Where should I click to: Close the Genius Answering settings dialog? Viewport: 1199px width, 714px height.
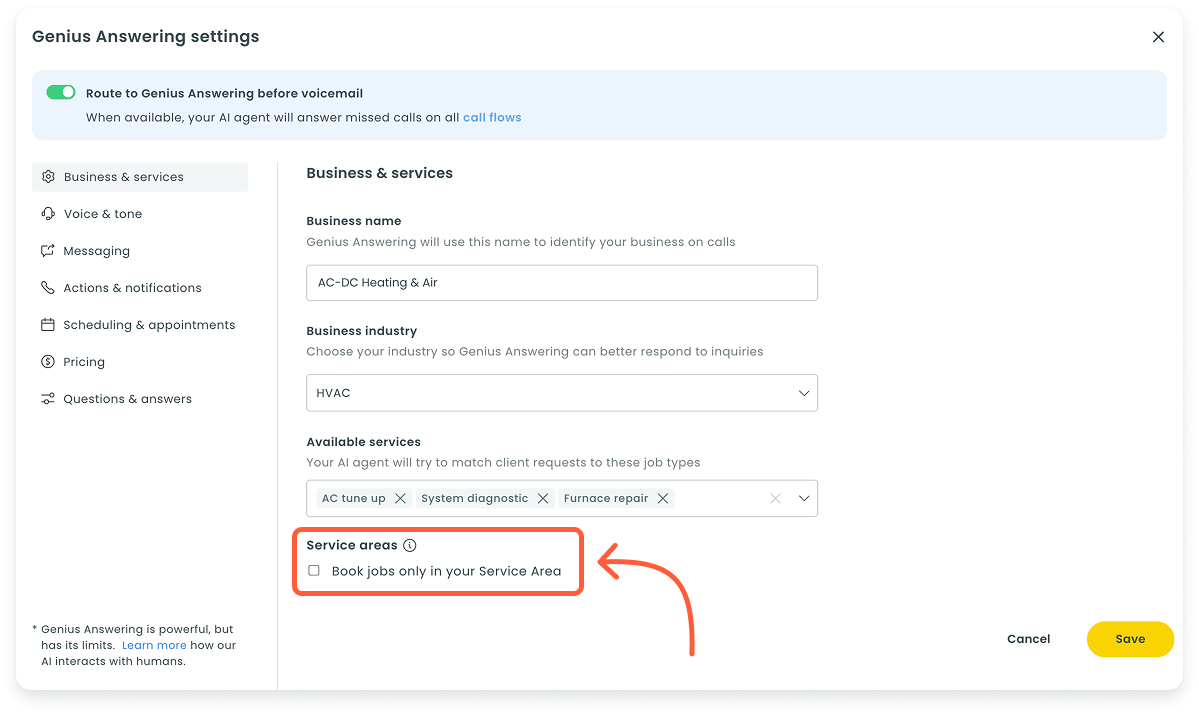(x=1158, y=37)
